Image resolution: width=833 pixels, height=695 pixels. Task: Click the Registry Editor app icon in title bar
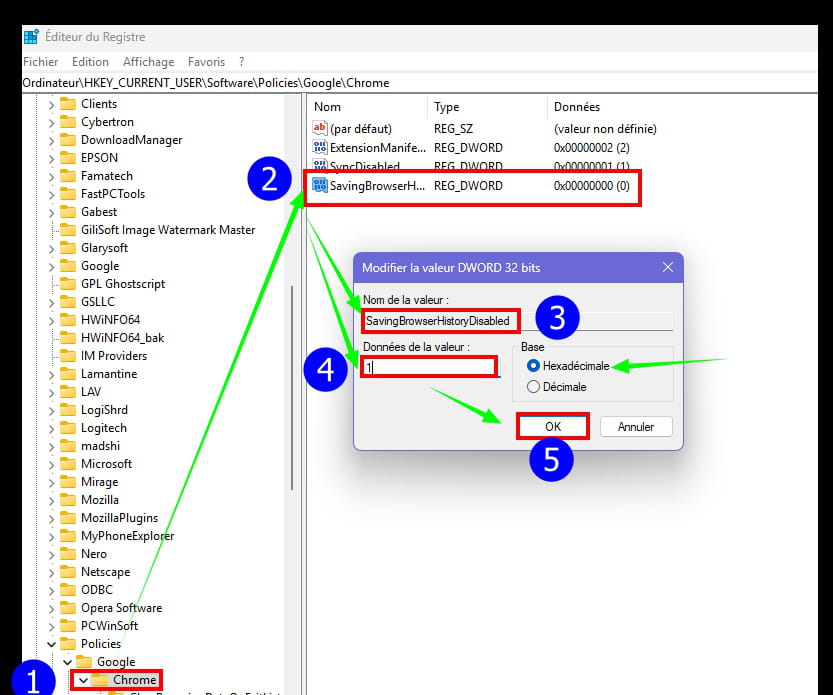[31, 37]
